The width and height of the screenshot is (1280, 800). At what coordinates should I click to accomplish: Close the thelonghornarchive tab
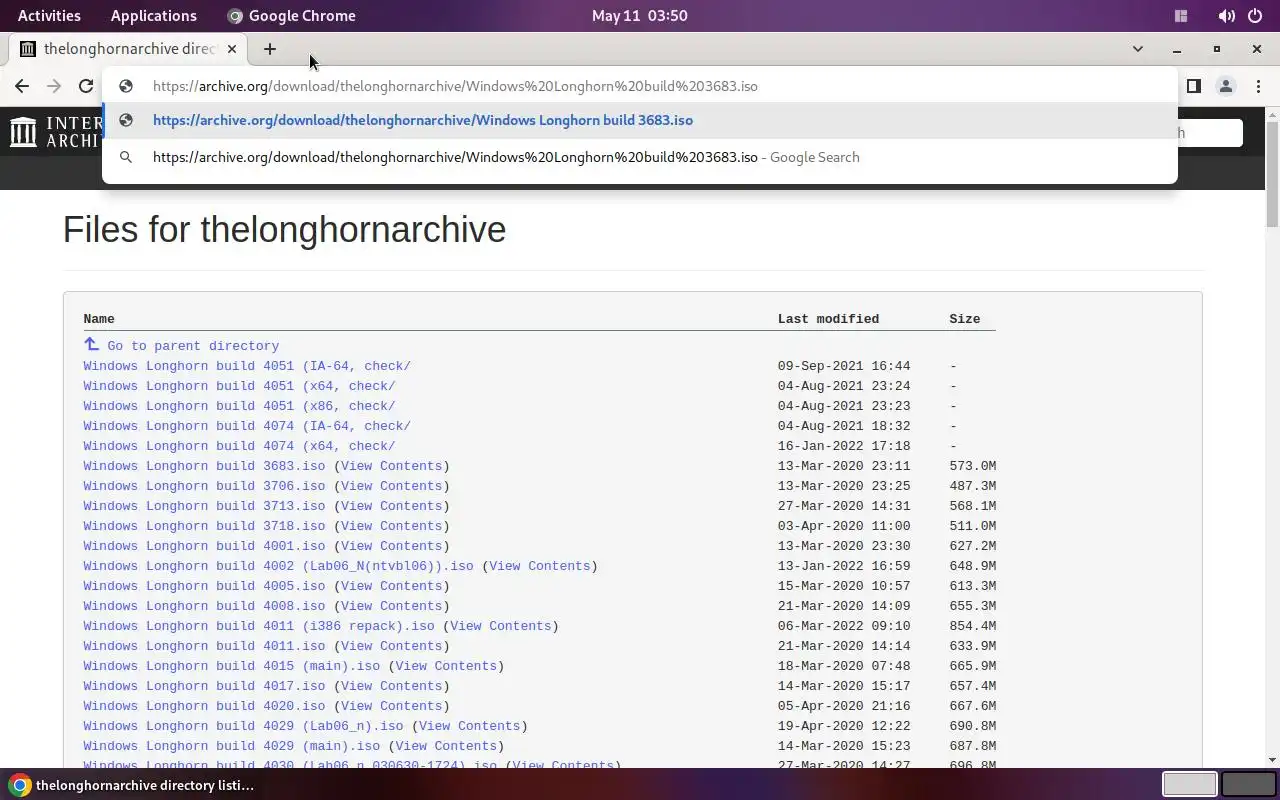coord(232,49)
